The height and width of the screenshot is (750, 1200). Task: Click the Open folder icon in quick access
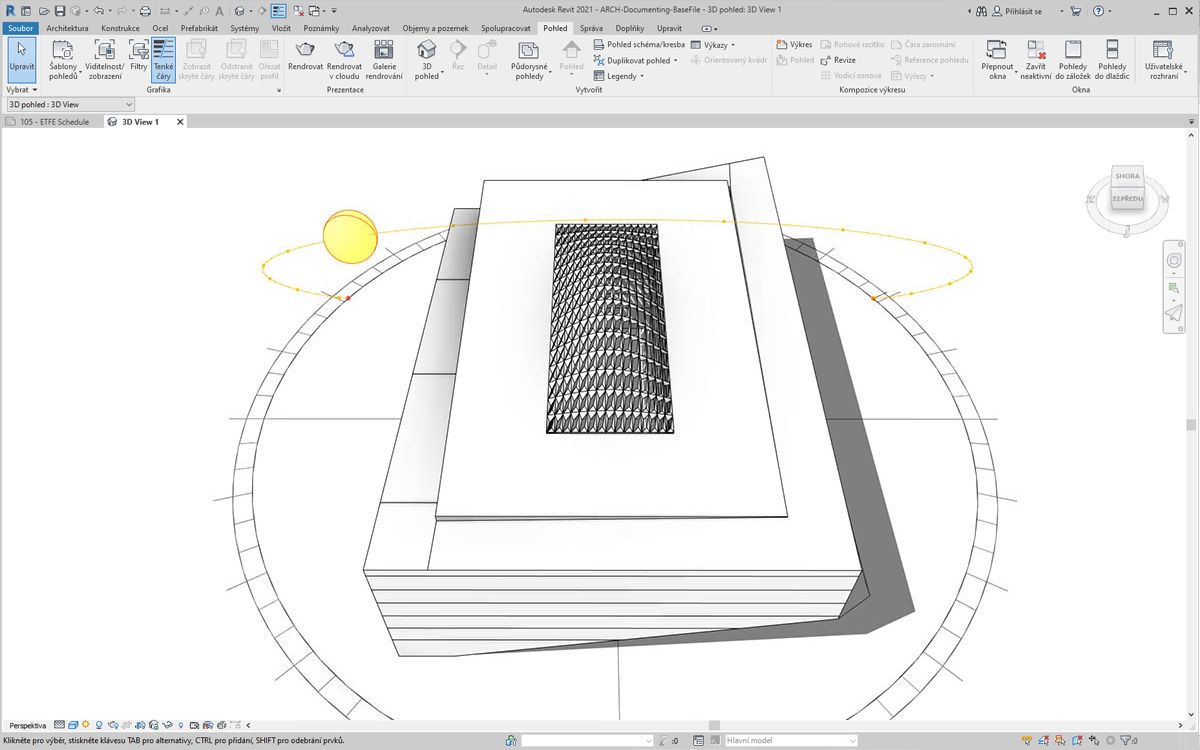click(45, 10)
